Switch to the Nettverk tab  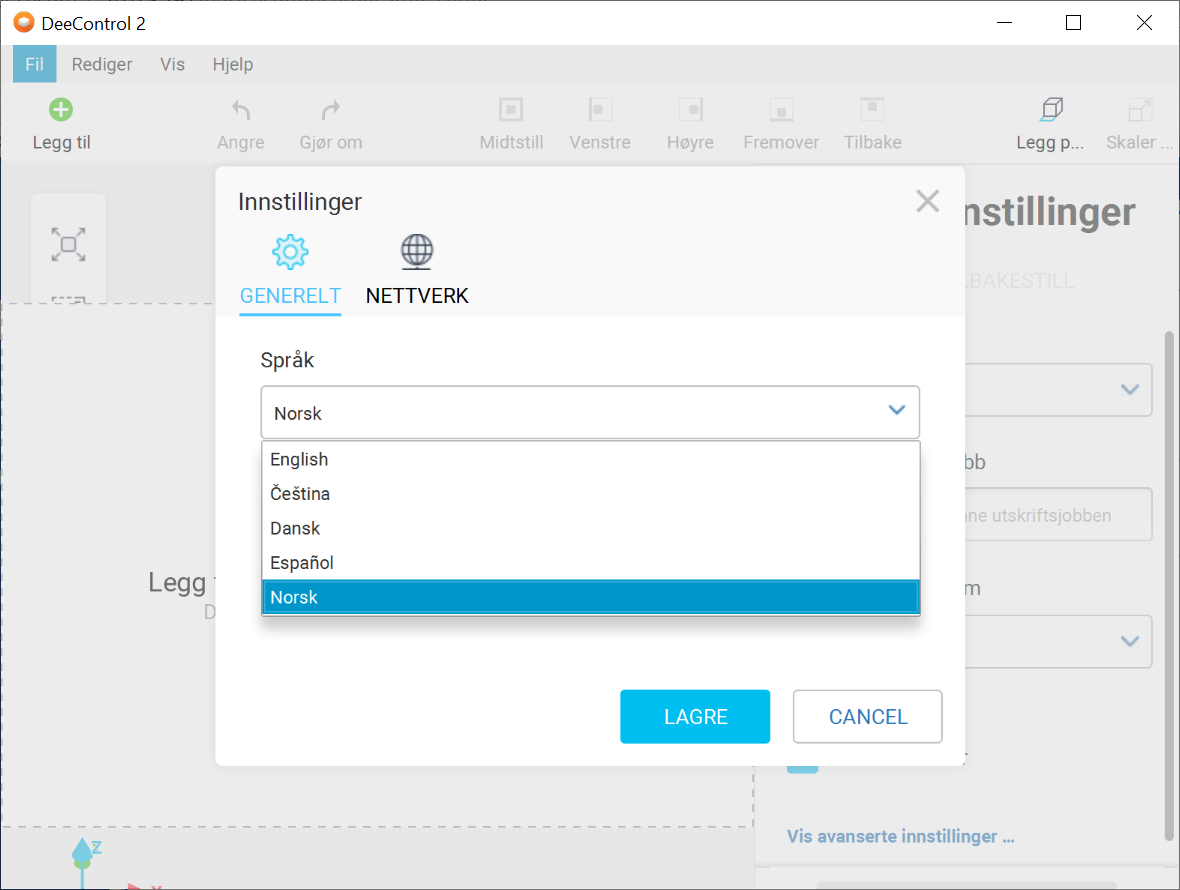tap(417, 269)
